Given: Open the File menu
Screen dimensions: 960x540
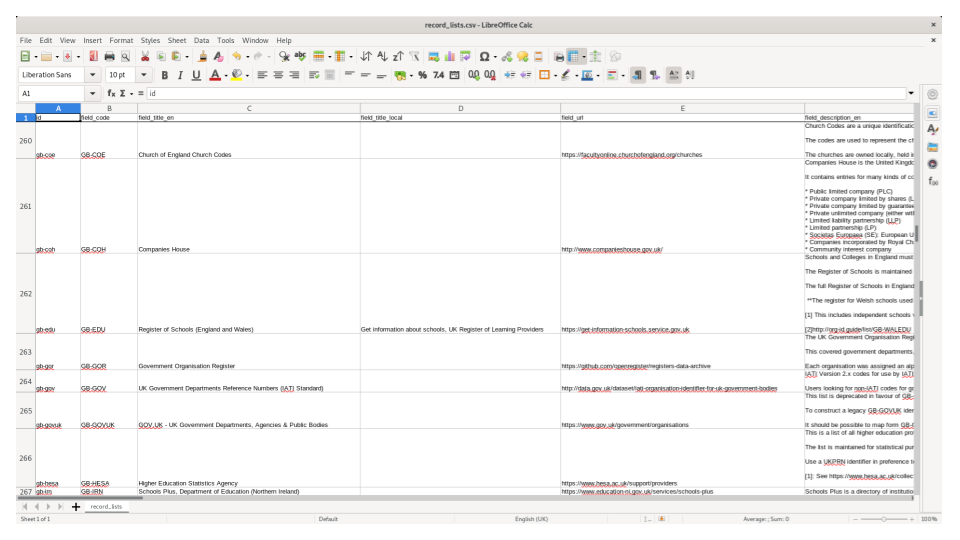Looking at the screenshot, I should (26, 40).
